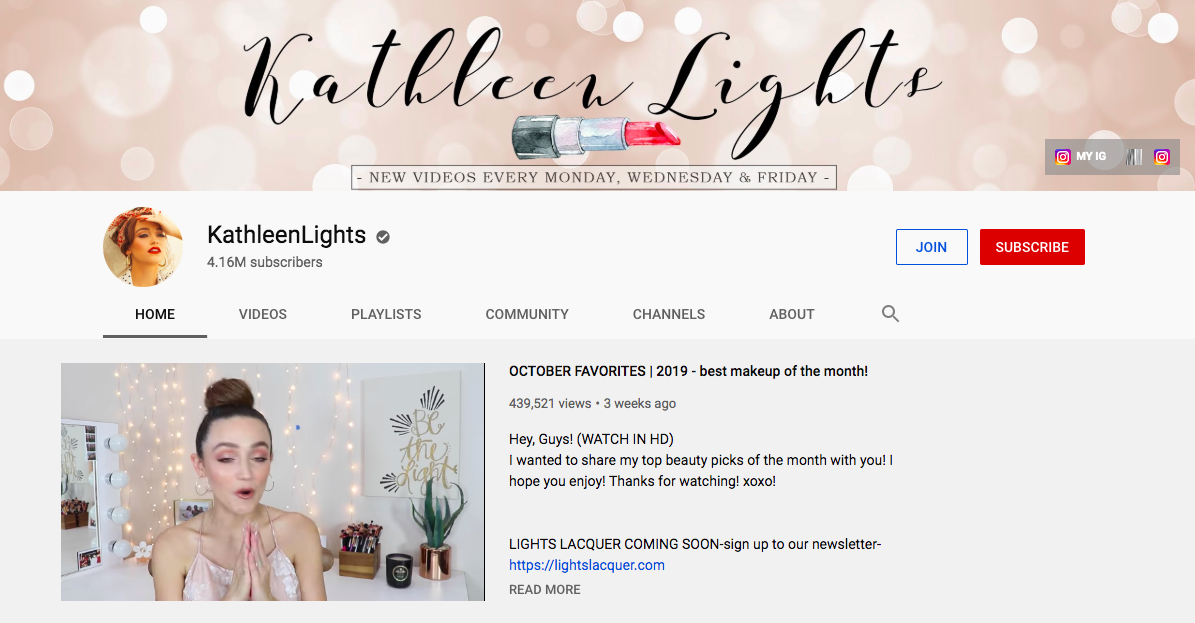Switch to the VIDEOS tab
The width and height of the screenshot is (1195, 623).
[263, 314]
